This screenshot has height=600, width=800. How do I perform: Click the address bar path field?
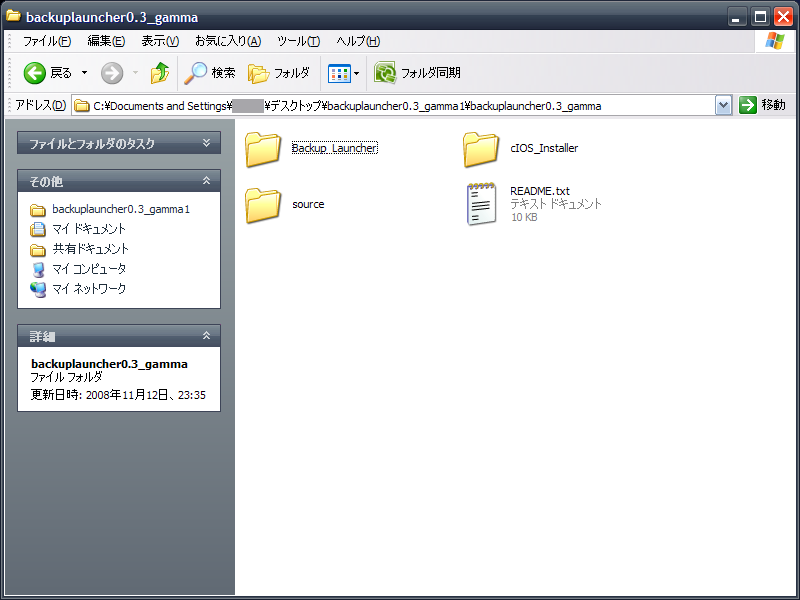tap(393, 106)
